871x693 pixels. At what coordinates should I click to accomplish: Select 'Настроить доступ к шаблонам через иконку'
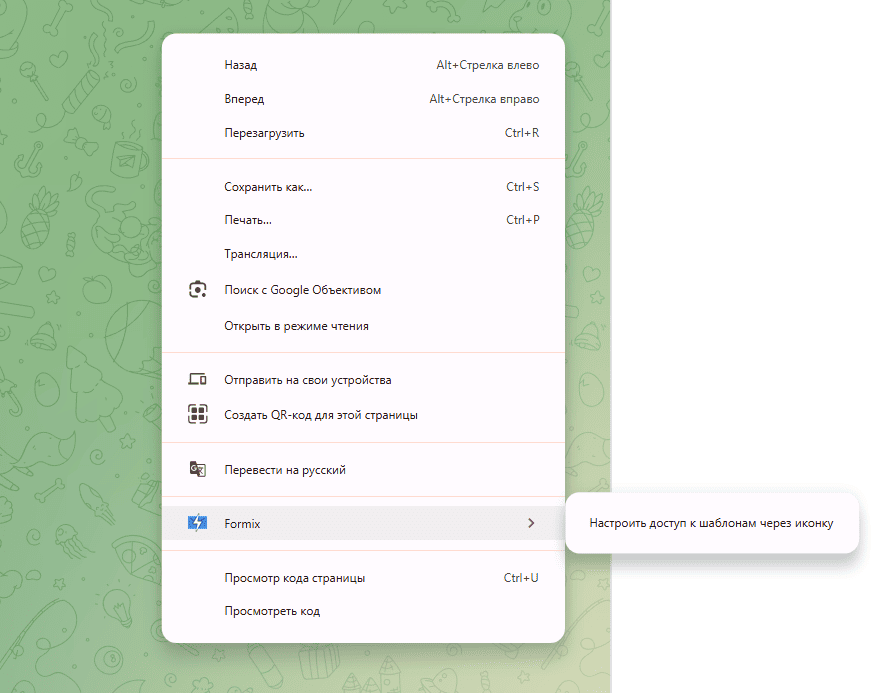click(x=711, y=523)
